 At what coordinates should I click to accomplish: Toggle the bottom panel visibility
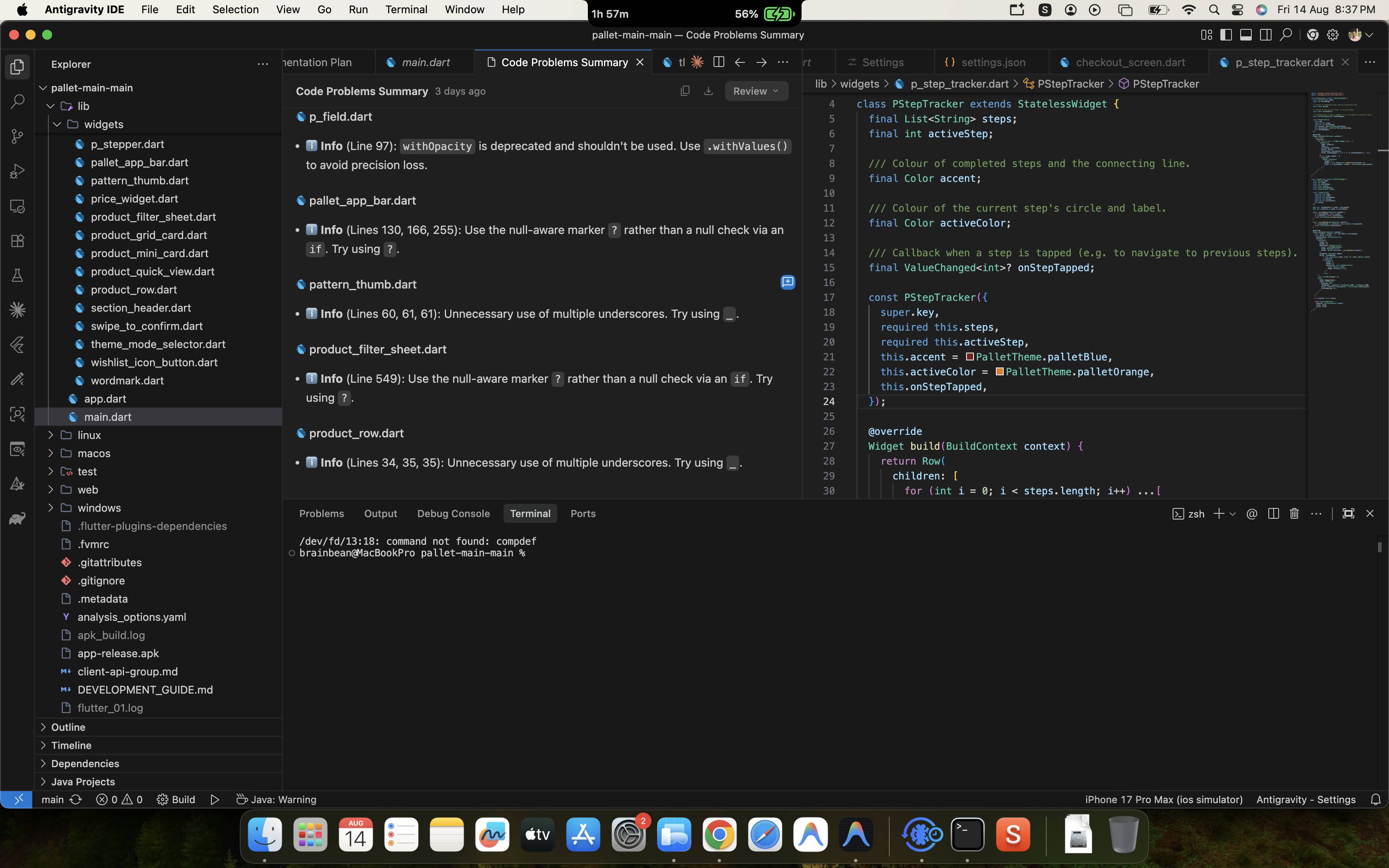[1246, 35]
